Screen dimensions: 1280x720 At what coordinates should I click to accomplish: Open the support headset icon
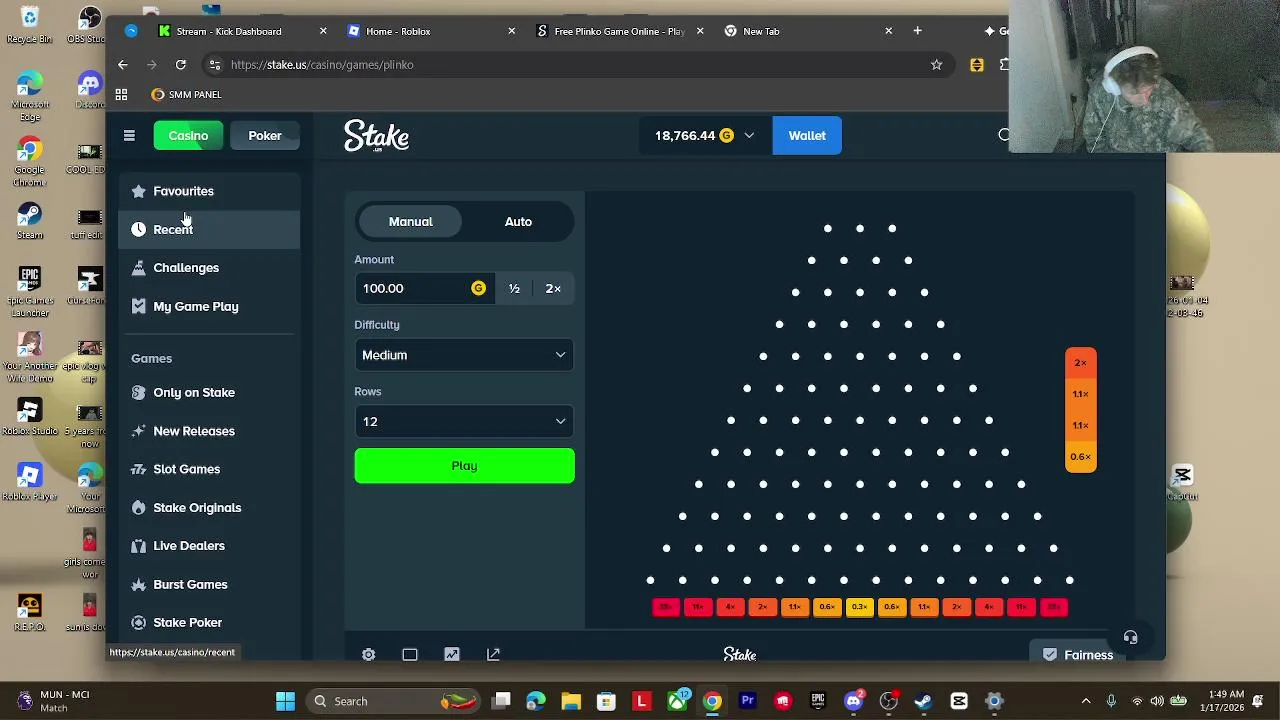click(x=1130, y=637)
